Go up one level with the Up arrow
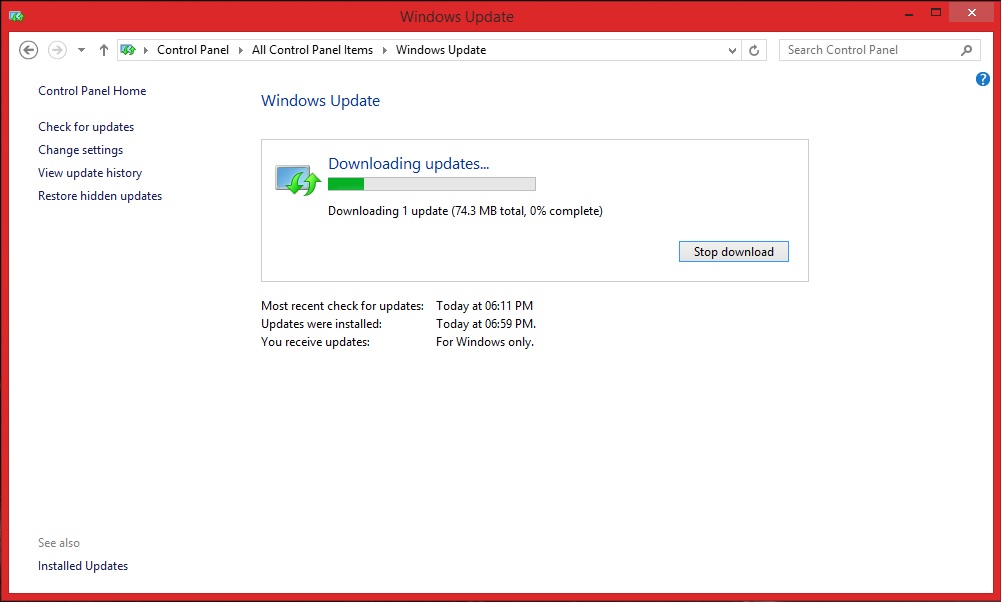This screenshot has width=1002, height=603. click(x=104, y=50)
